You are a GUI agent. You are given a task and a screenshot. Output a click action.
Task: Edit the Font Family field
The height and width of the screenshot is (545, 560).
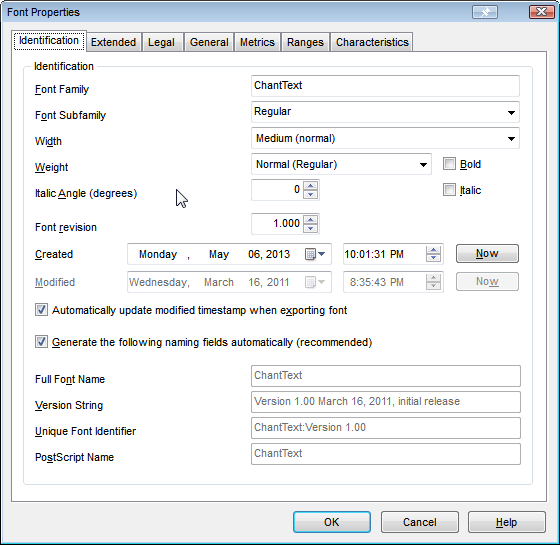point(385,86)
